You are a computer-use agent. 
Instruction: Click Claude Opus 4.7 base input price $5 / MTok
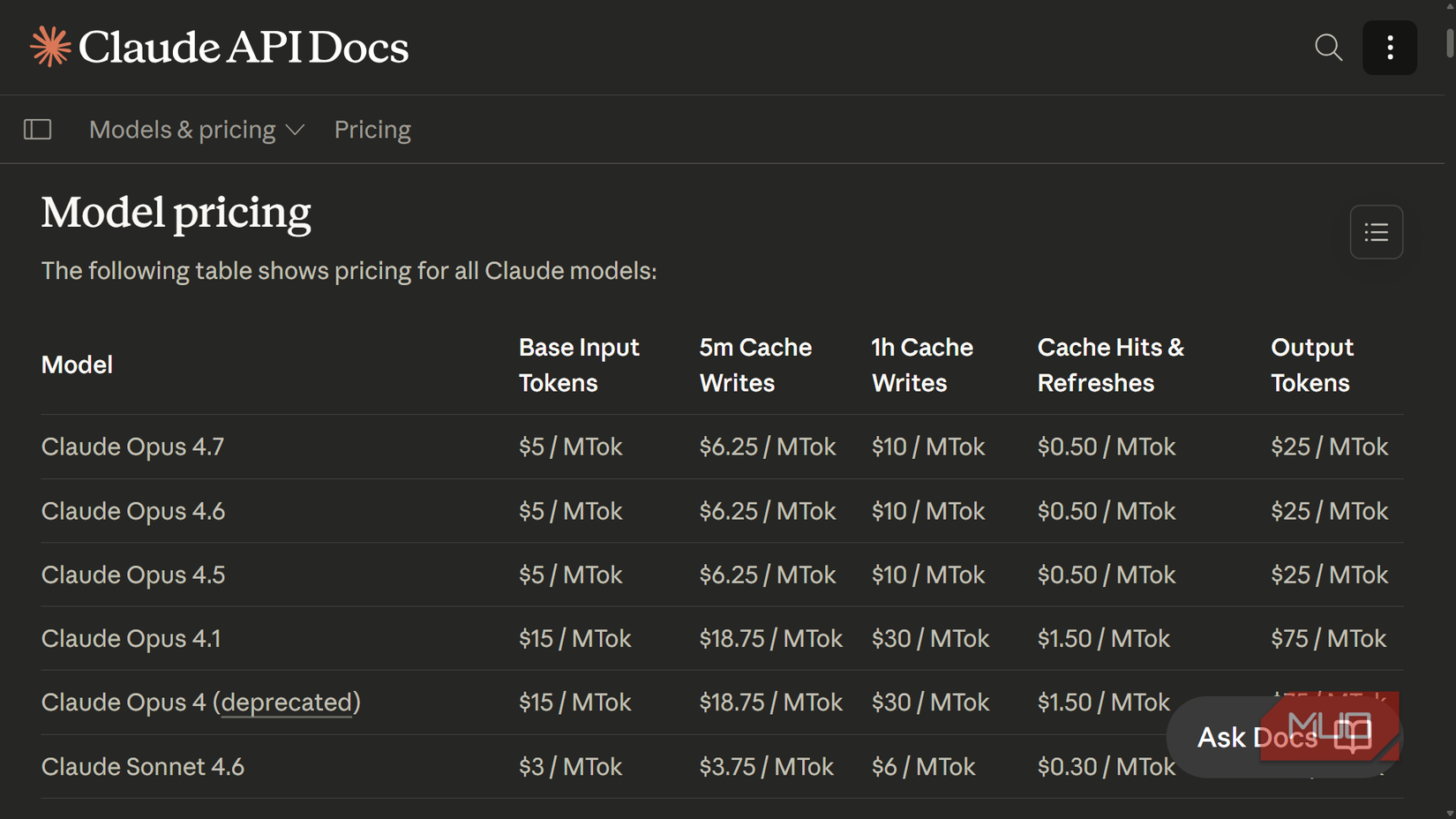tap(571, 447)
